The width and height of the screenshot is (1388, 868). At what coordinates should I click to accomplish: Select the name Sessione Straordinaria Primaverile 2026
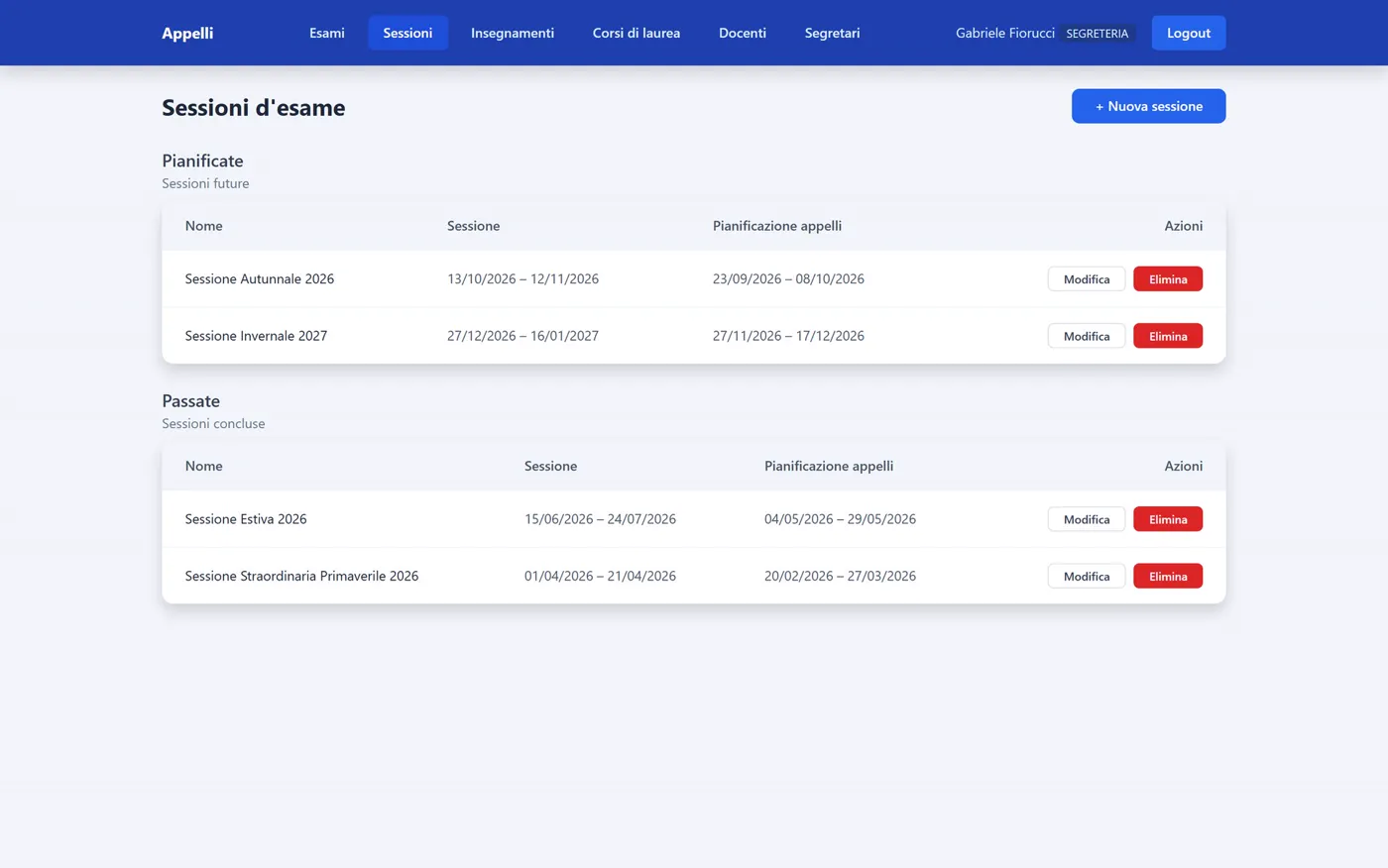301,576
